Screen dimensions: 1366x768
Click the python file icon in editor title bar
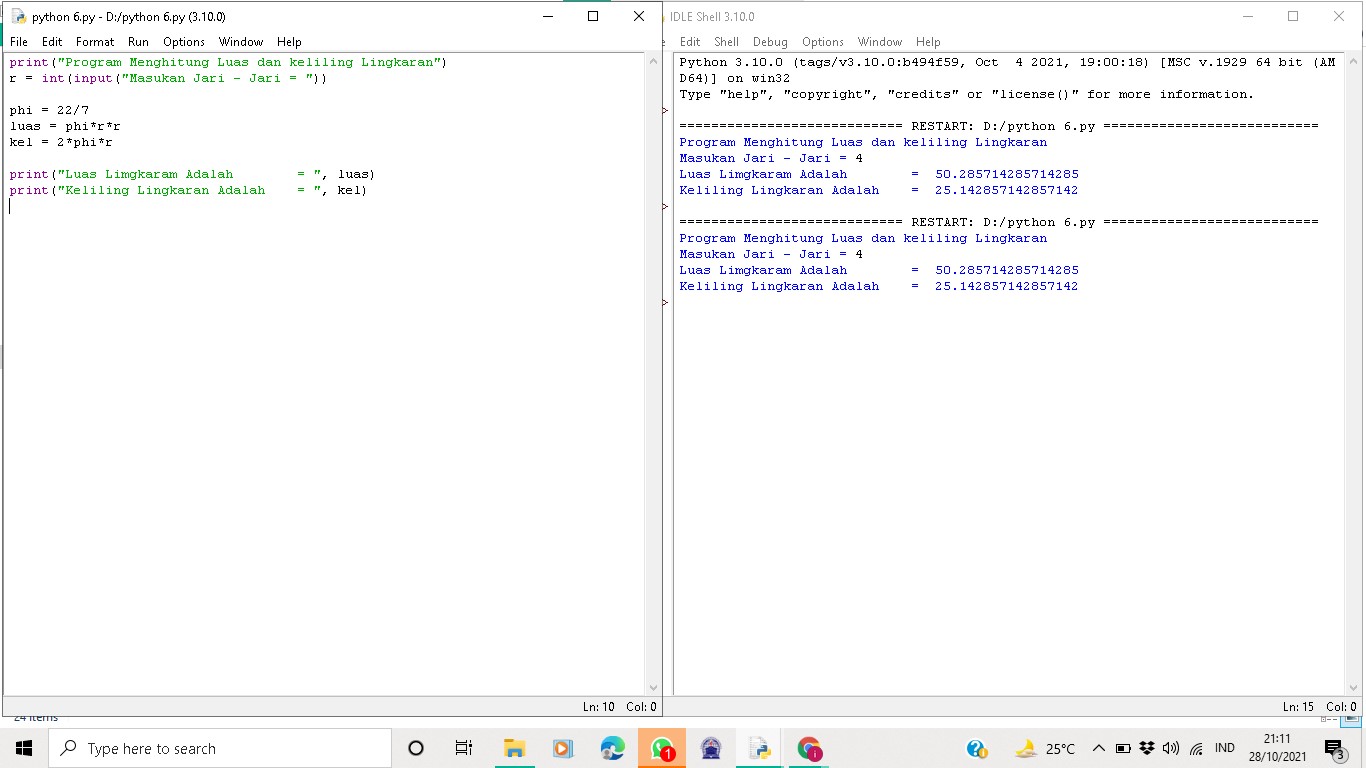pyautogui.click(x=18, y=16)
